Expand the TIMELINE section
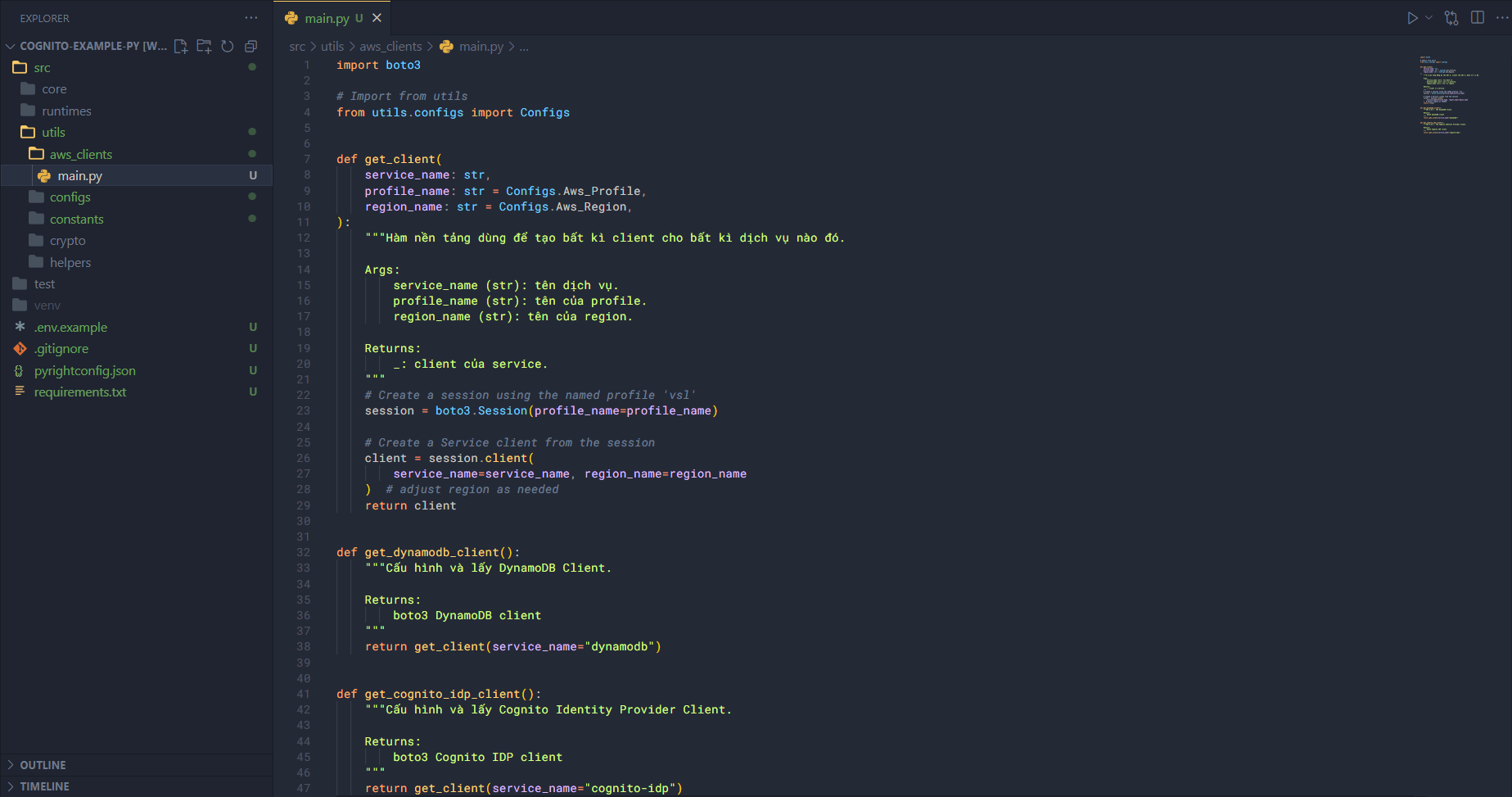 pos(44,786)
